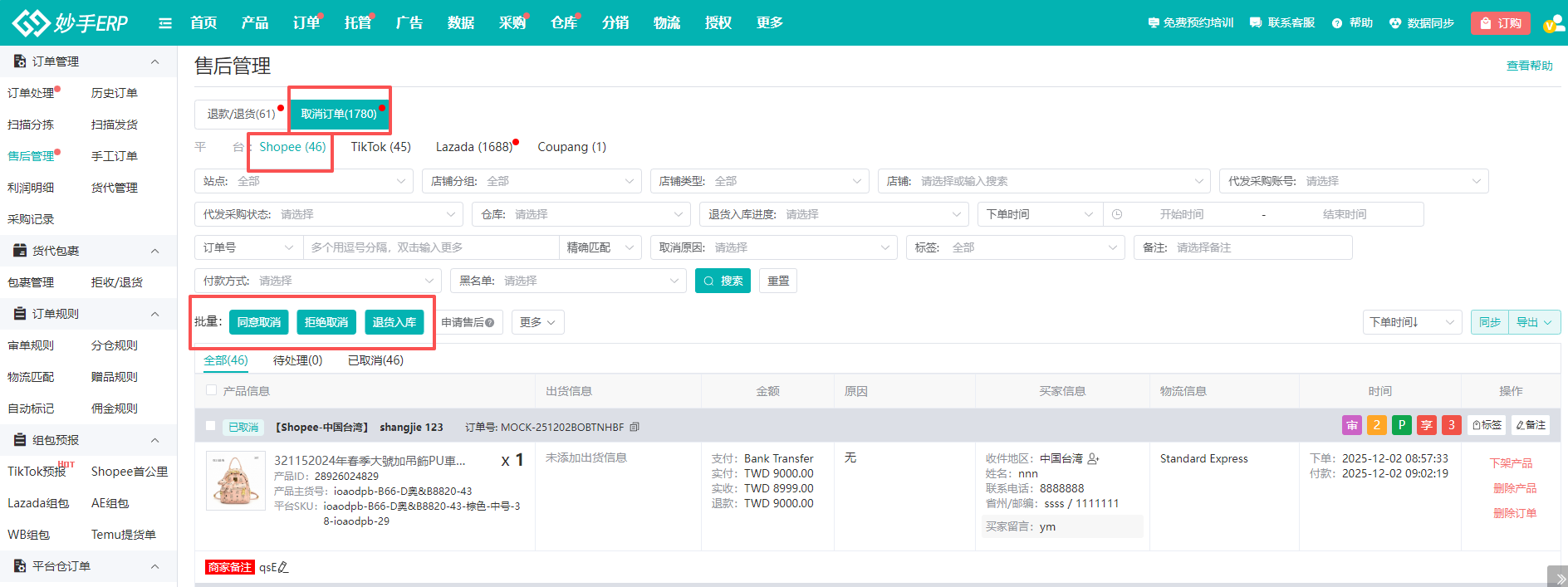This screenshot has width=1568, height=587.
Task: Click the user avatar in top right
Action: [x=1554, y=23]
